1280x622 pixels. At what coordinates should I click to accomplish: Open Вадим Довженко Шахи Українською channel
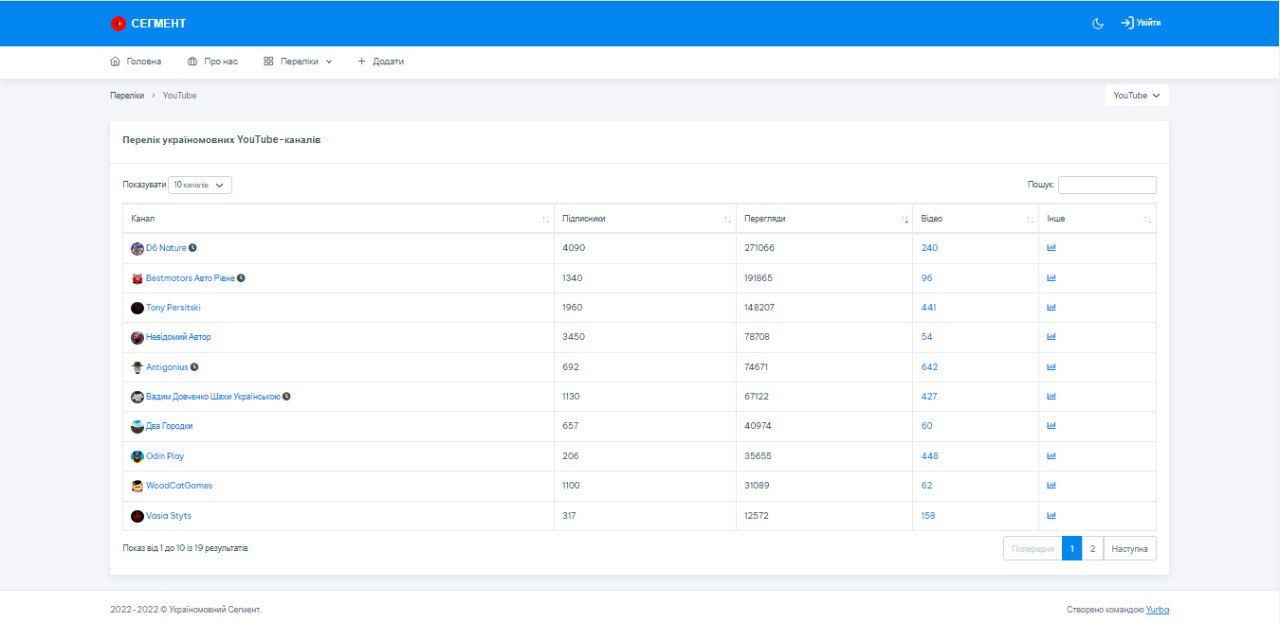213,397
